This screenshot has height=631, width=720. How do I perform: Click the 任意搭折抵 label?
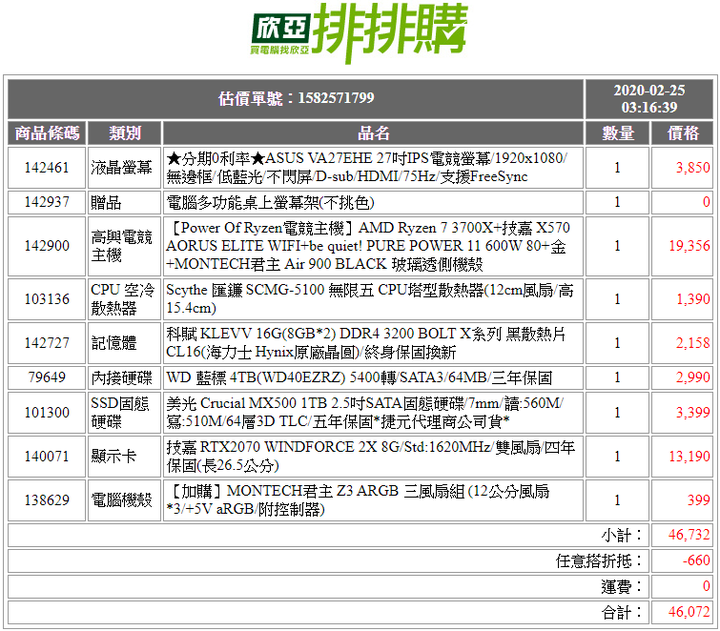tap(599, 561)
